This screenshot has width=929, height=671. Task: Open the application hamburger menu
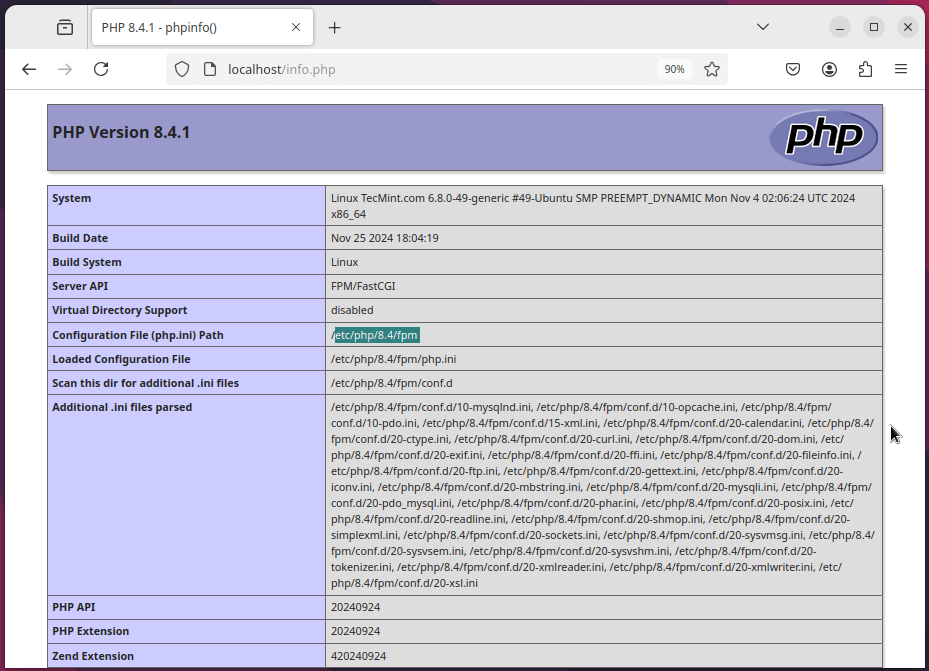point(901,69)
